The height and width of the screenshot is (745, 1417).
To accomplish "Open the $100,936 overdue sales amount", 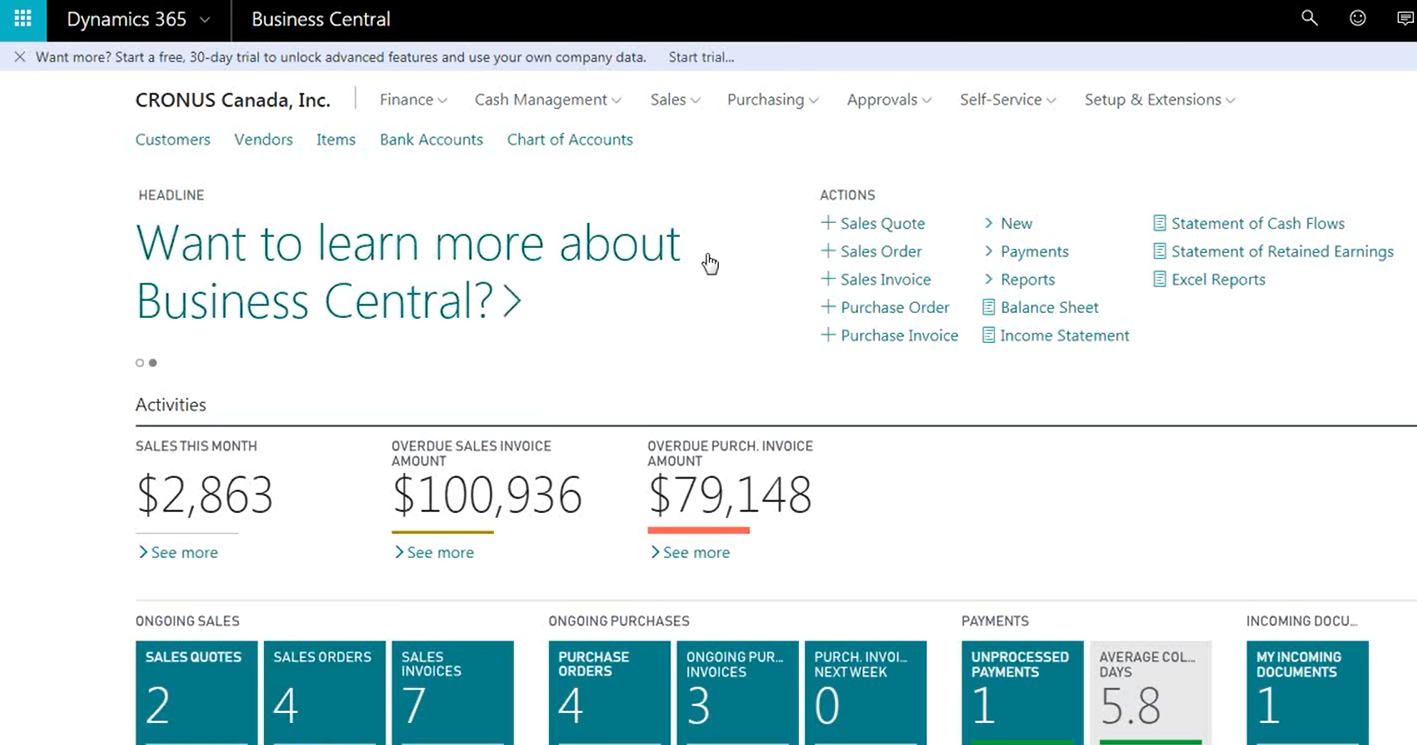I will [487, 495].
